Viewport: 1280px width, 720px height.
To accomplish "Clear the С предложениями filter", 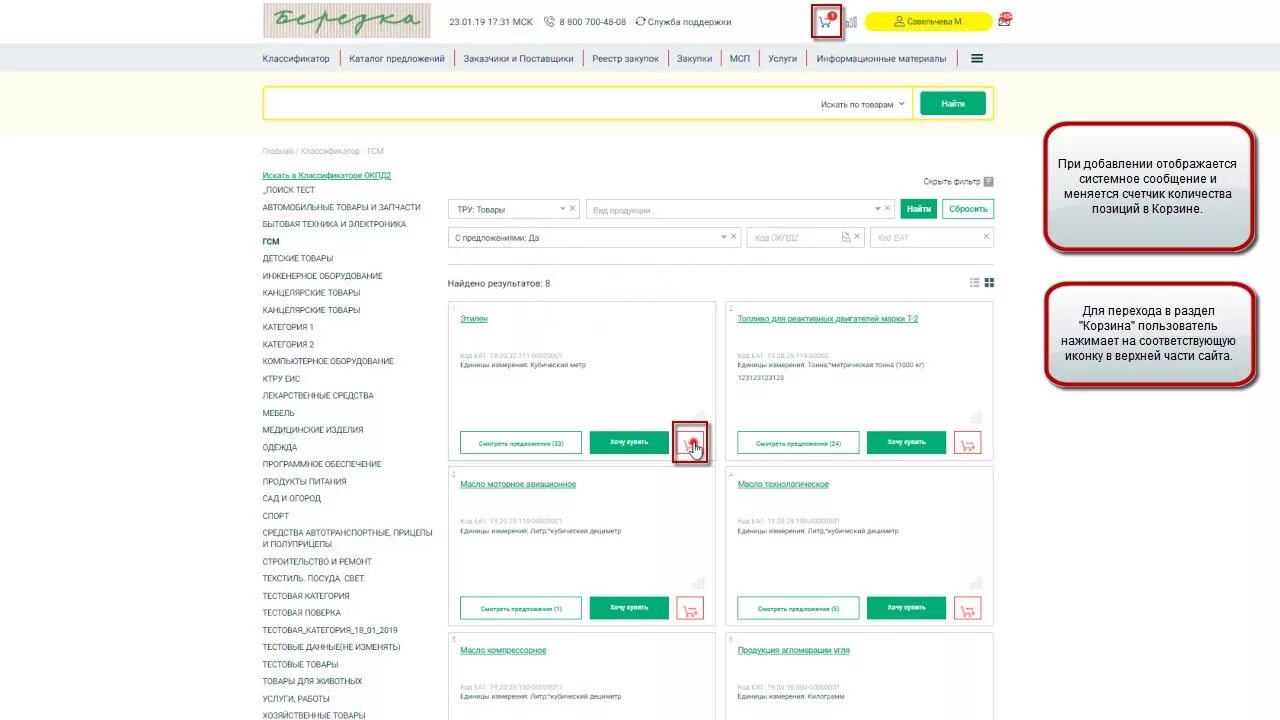I will [734, 237].
